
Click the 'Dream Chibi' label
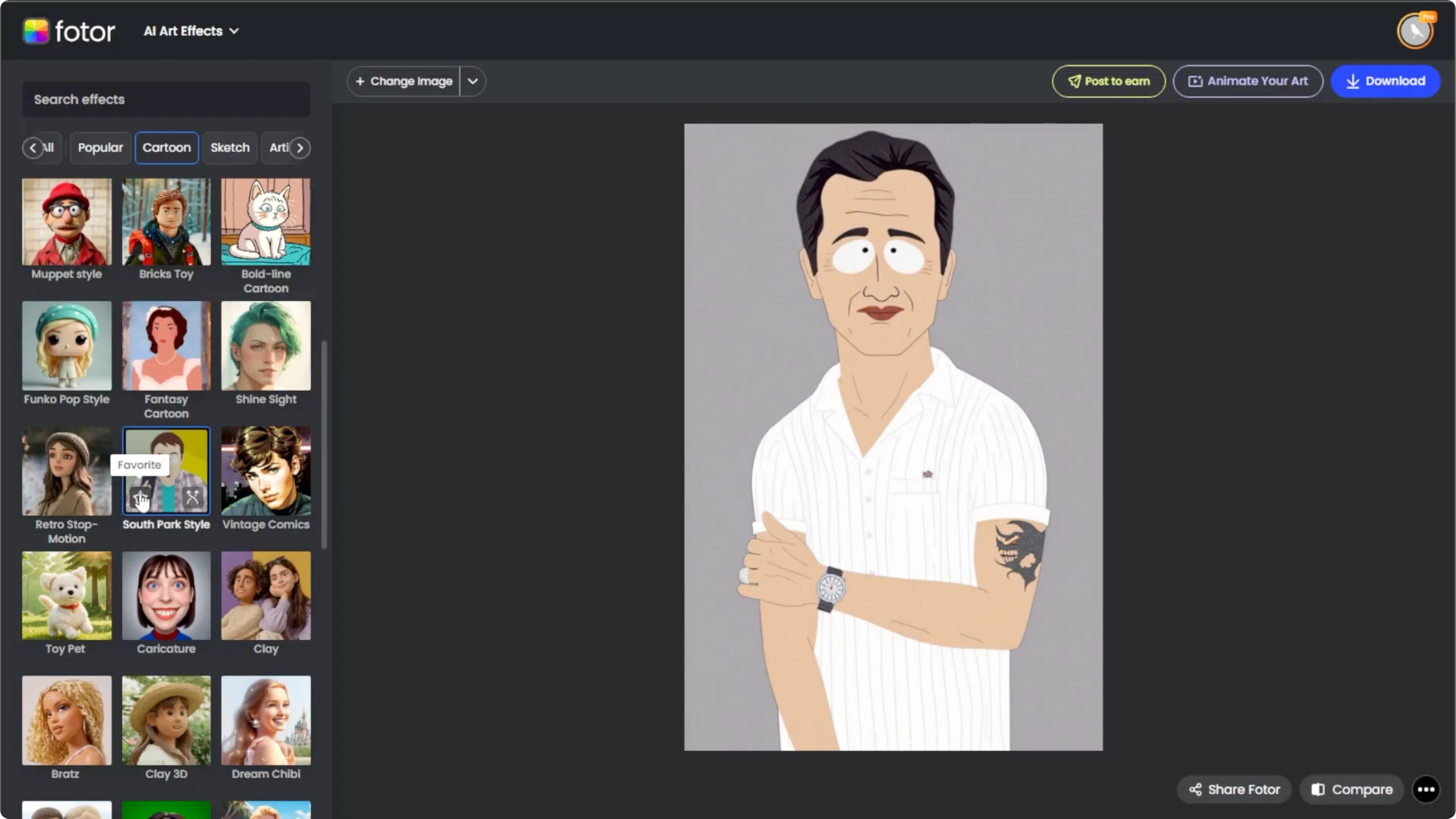point(265,774)
